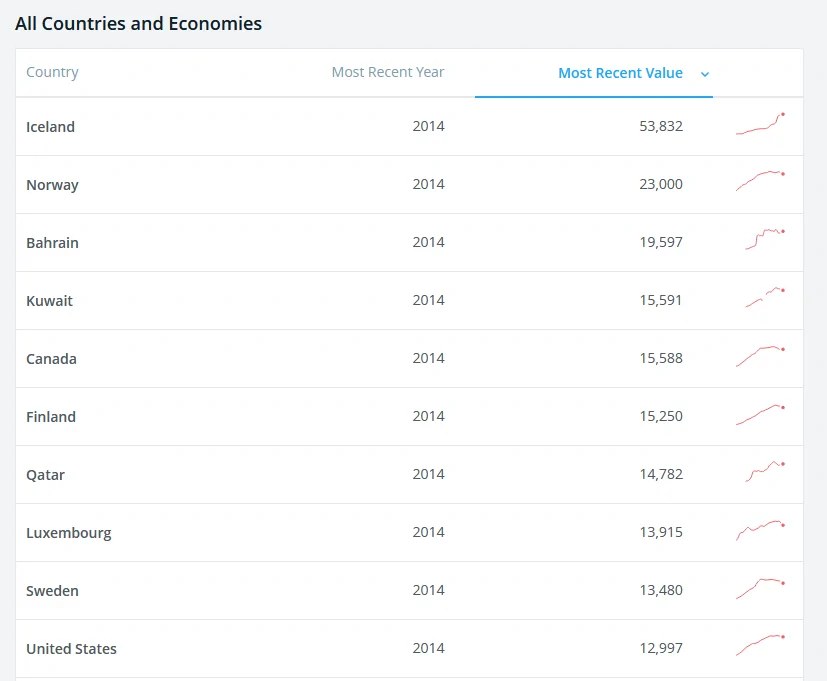This screenshot has height=681, width=827.
Task: Open the Iceland country link
Action: point(51,127)
